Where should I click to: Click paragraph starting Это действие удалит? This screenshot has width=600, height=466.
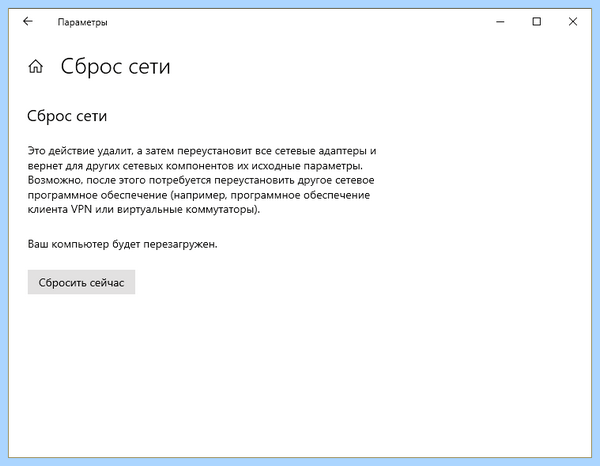point(202,180)
